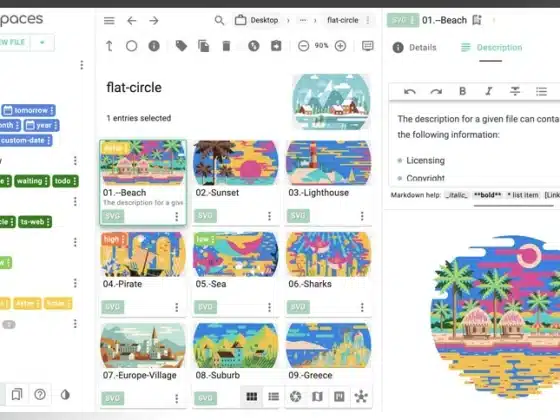The image size is (560, 420).
Task: Navigate to the parent folder with the up arrow
Action: (x=109, y=46)
